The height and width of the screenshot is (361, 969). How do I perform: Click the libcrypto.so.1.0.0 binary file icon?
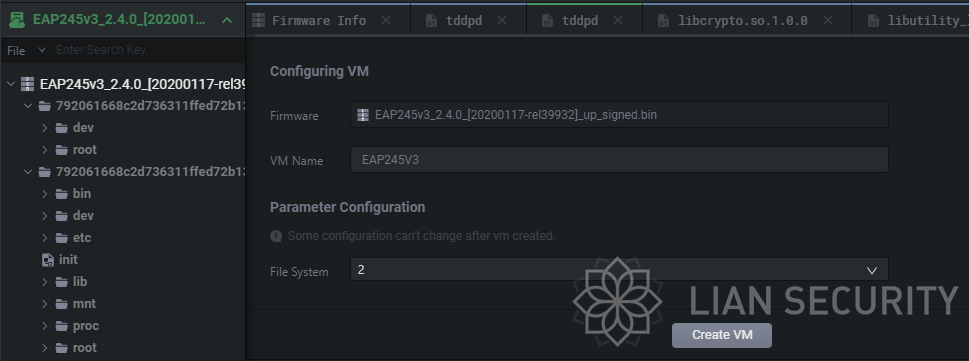[x=663, y=20]
